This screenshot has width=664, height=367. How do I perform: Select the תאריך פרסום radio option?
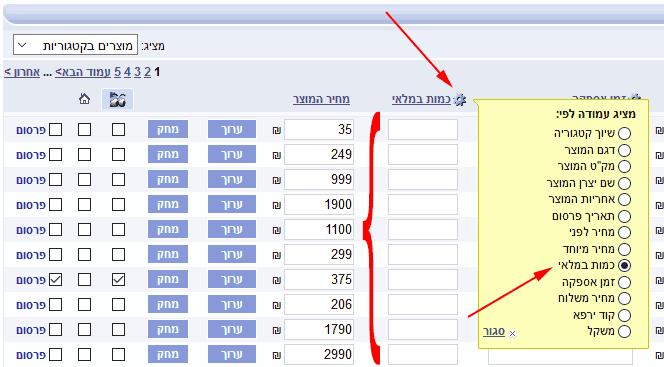pos(624,216)
